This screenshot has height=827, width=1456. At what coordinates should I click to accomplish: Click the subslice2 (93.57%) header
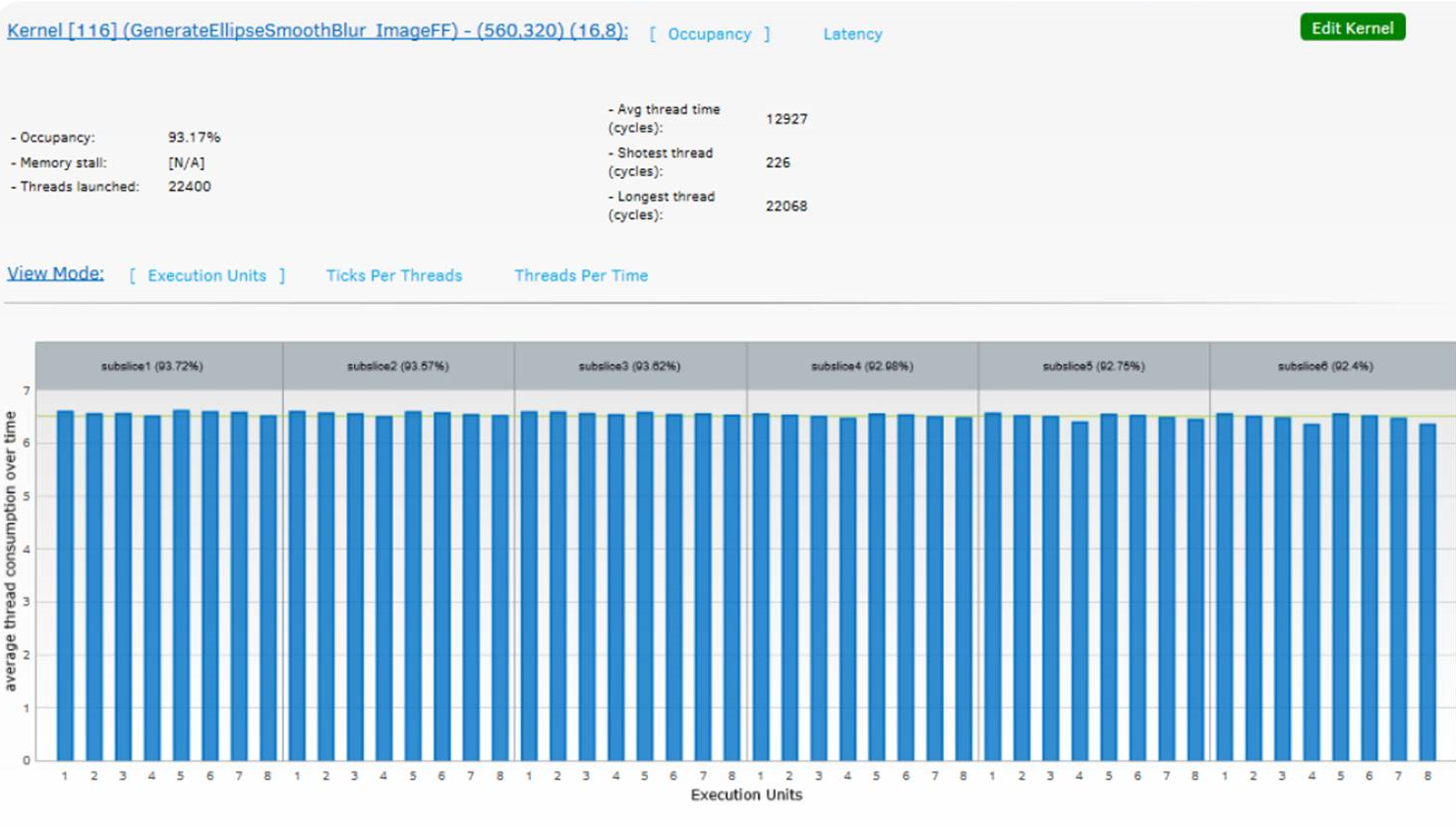(x=397, y=366)
